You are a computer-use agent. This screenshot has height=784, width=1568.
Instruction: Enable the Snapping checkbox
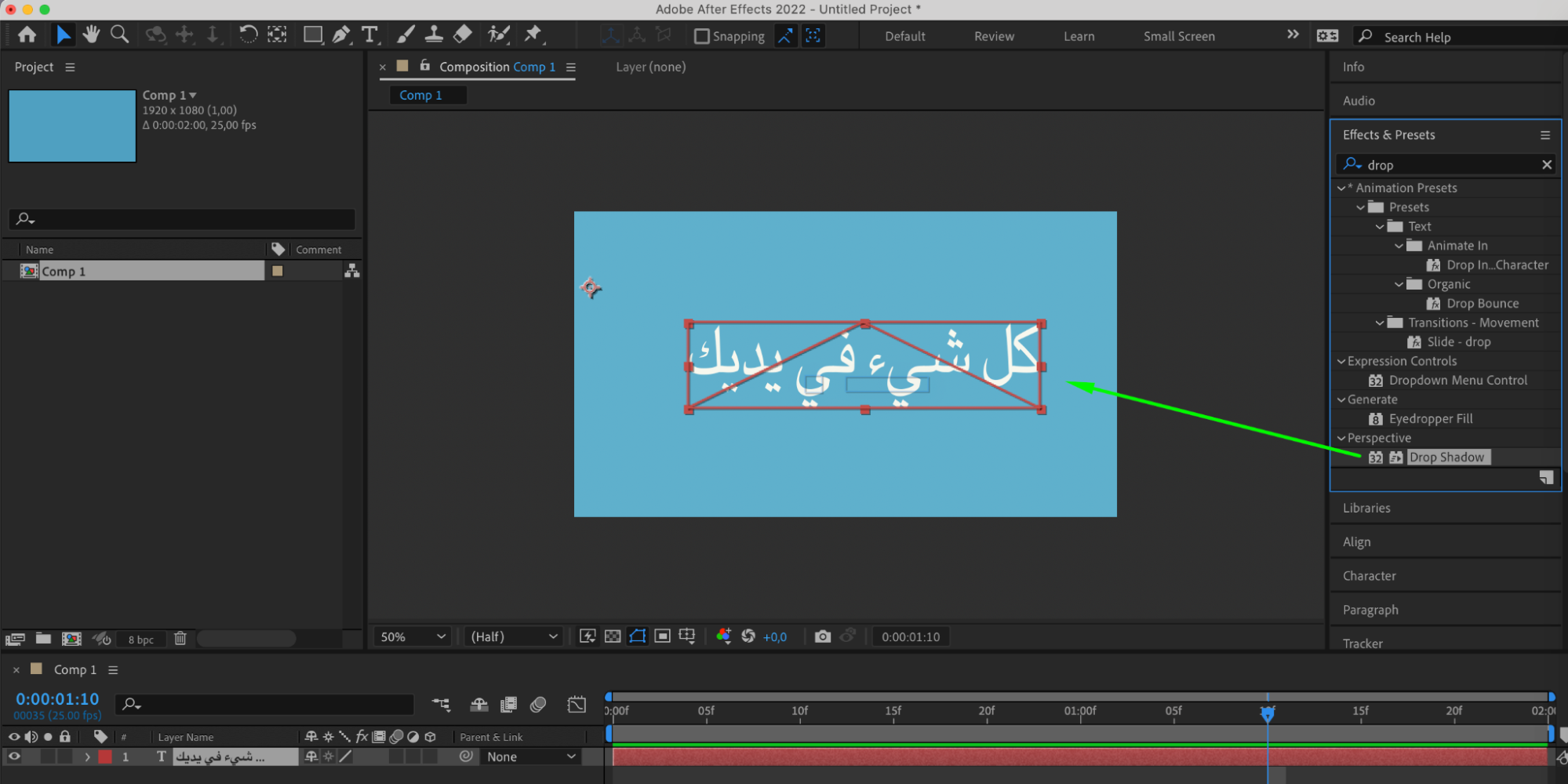coord(702,36)
